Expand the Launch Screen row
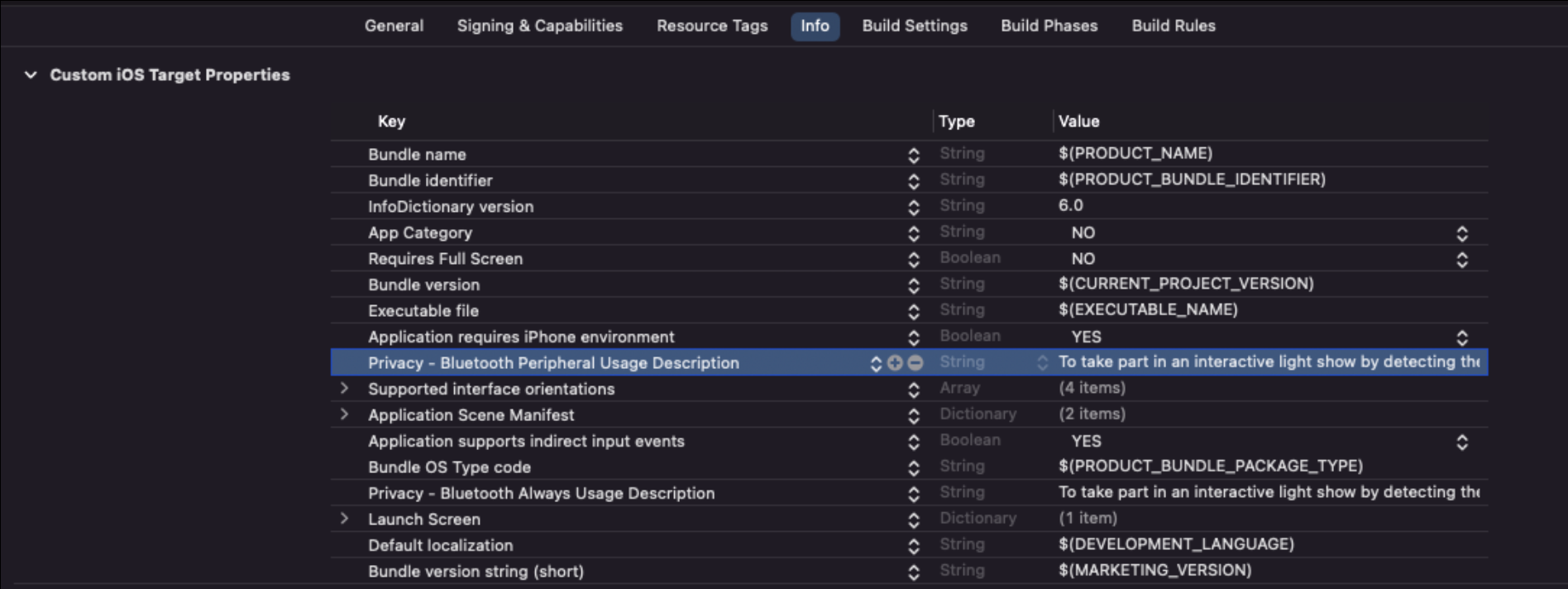 pos(344,519)
